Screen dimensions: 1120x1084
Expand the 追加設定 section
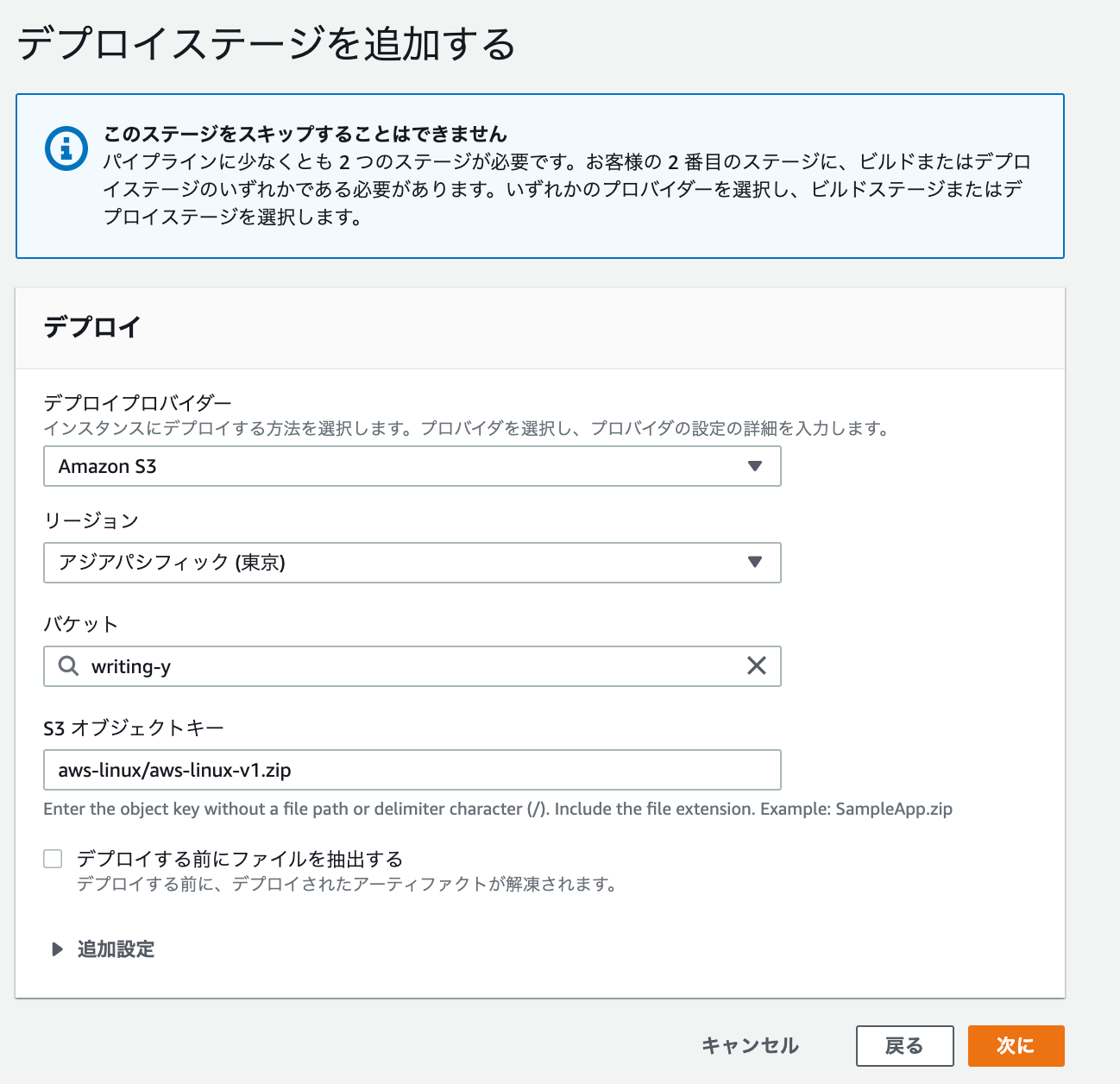click(104, 949)
